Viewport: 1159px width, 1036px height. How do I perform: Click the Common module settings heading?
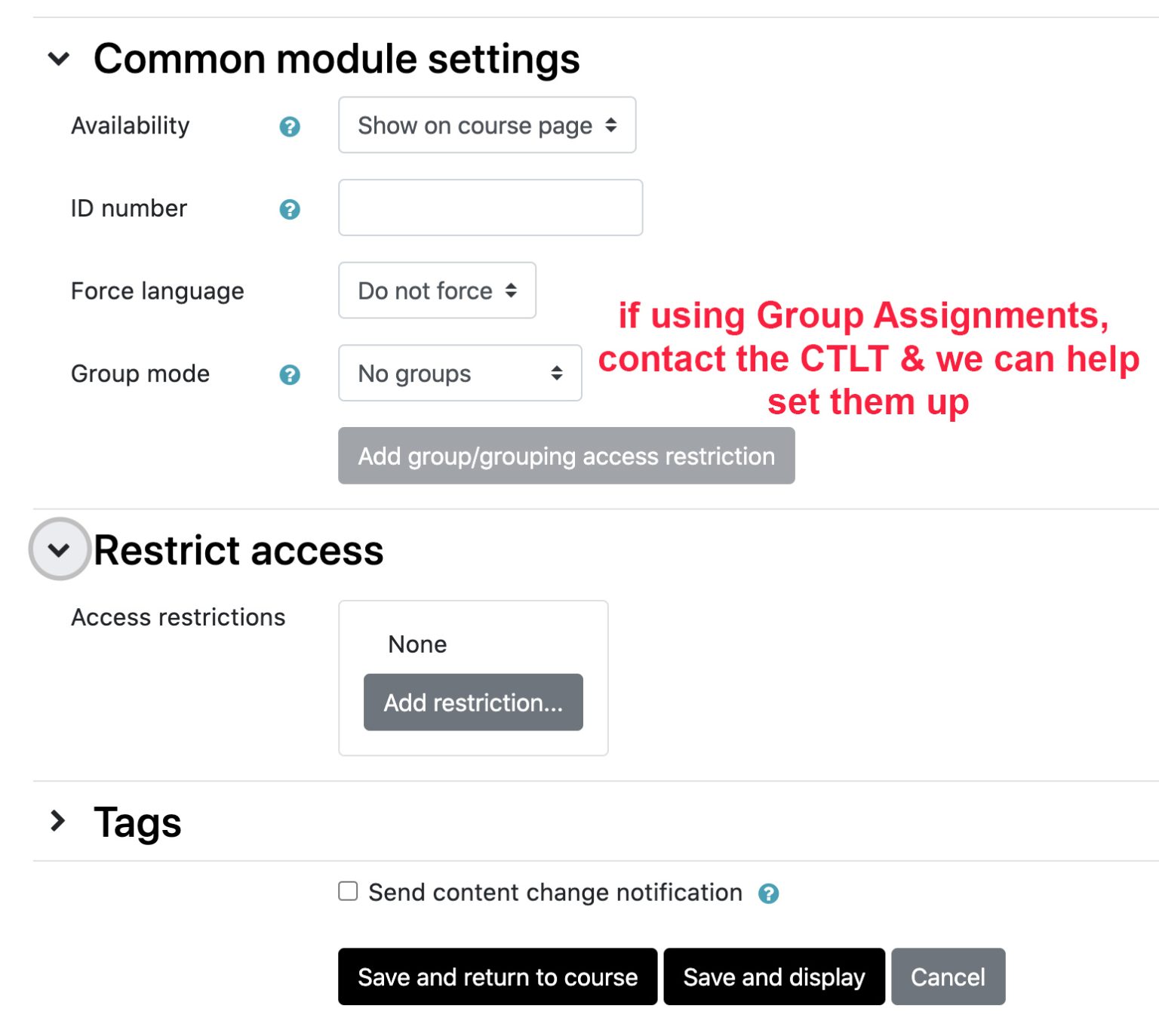(x=337, y=59)
